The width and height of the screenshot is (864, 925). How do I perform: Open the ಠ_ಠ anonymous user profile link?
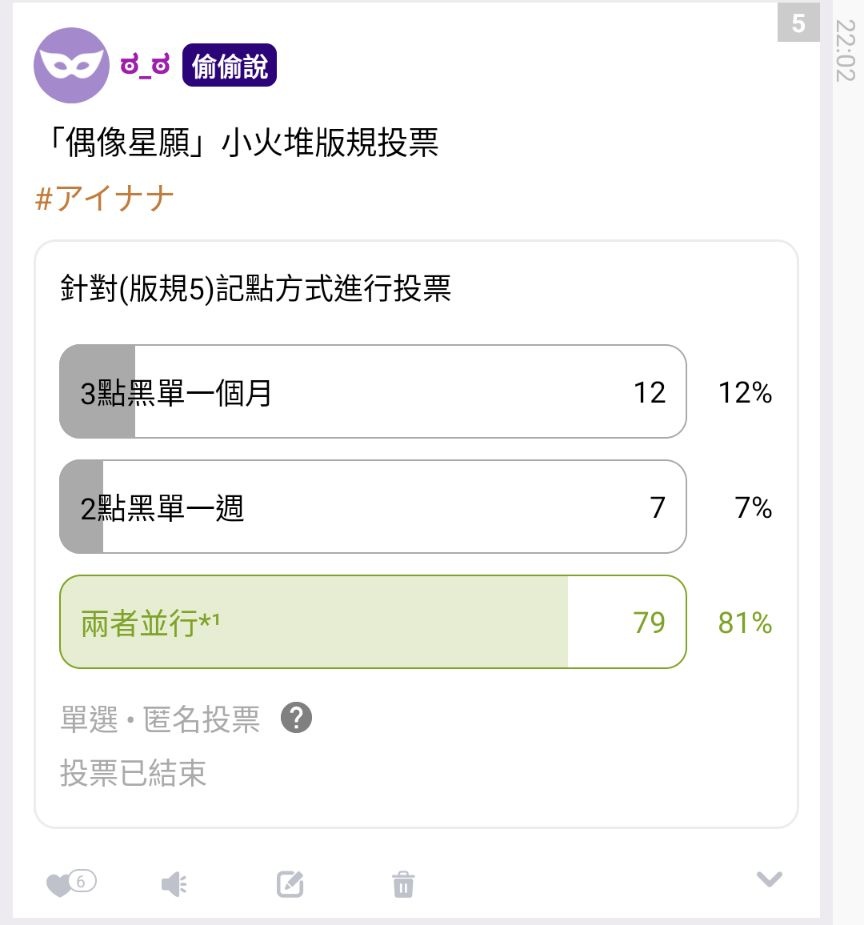145,65
